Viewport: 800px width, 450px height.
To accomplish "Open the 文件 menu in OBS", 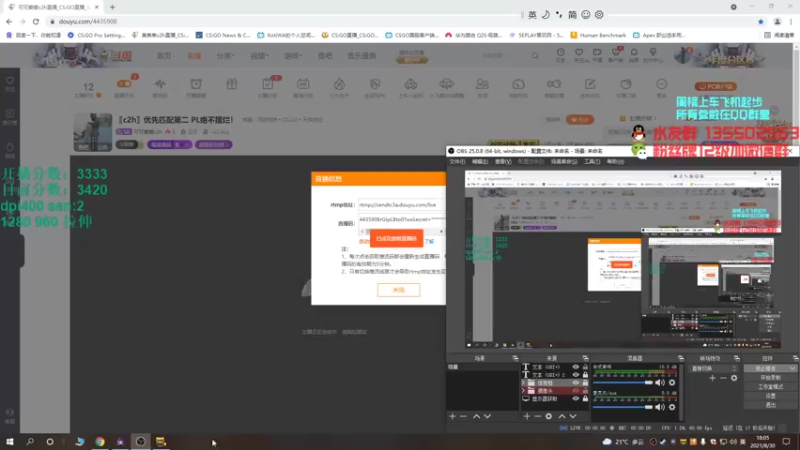I will click(x=457, y=162).
